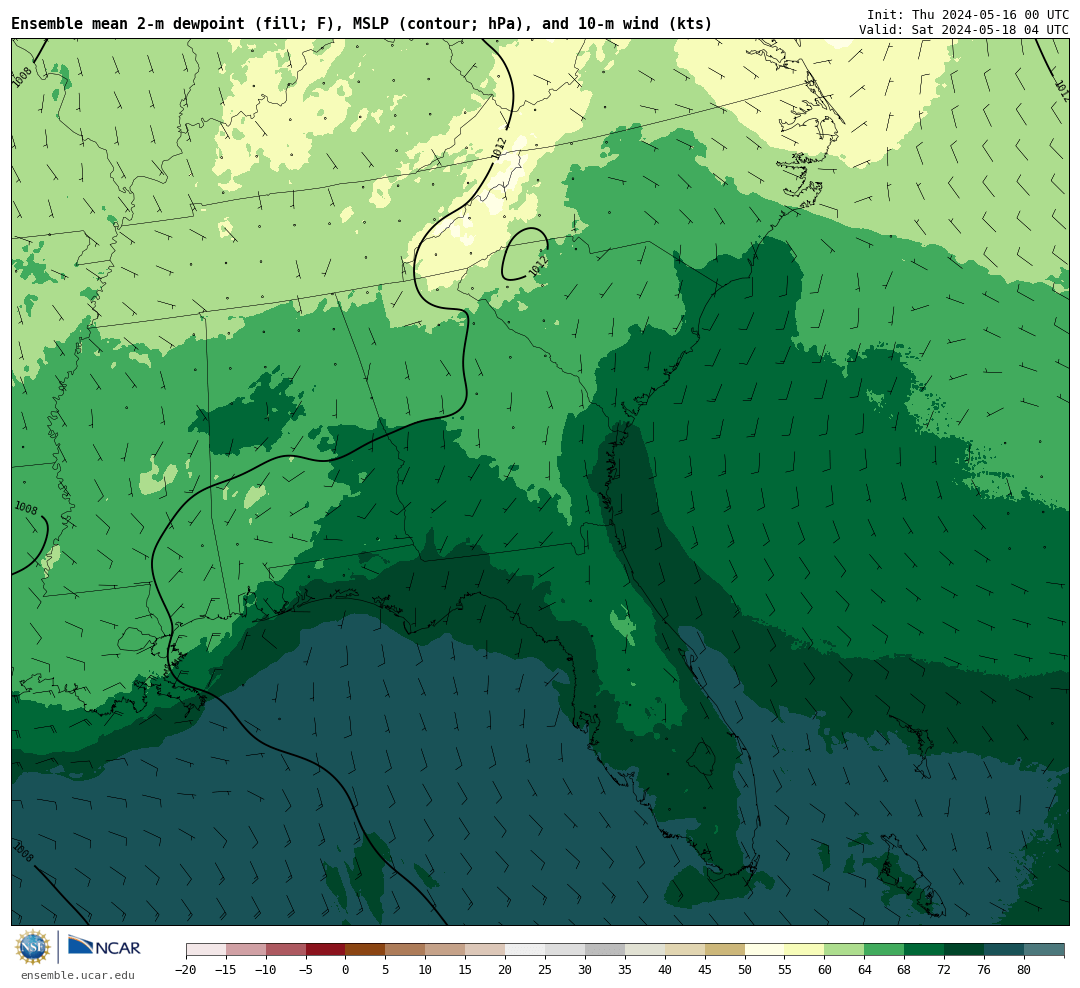Click the beige colorbar swatch between 40 and 45
1080x988 pixels.
tap(685, 950)
